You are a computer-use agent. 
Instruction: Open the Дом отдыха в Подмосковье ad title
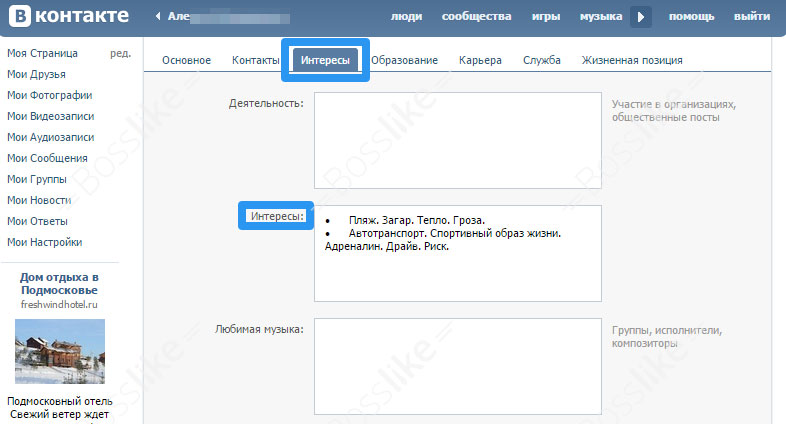pos(59,284)
